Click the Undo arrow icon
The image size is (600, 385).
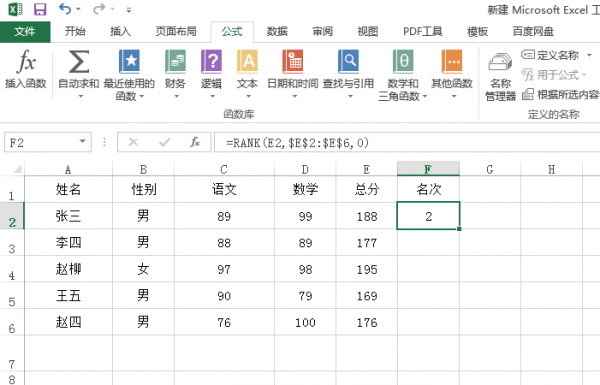(x=65, y=9)
